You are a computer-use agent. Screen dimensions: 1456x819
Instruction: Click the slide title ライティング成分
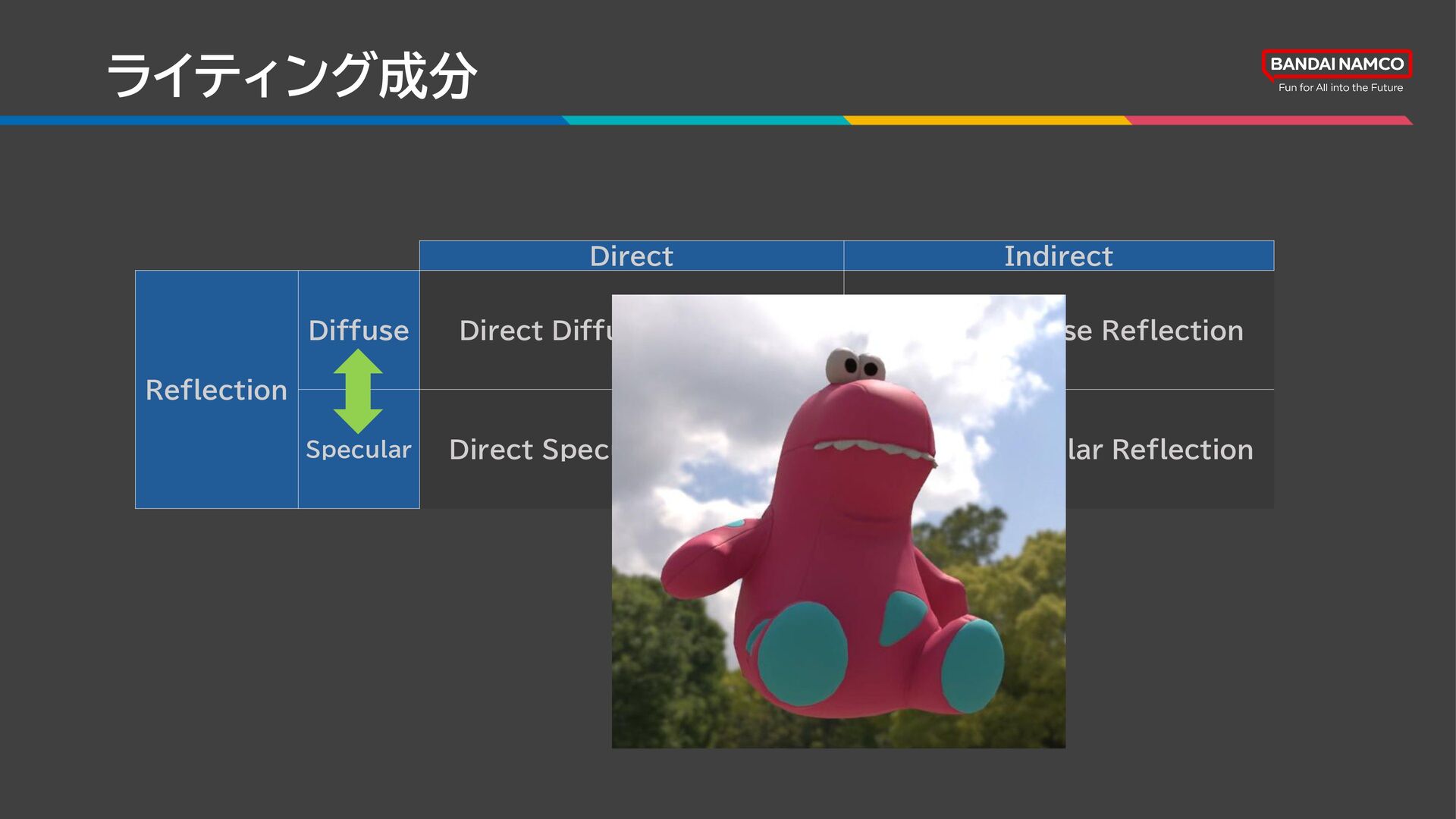click(291, 76)
